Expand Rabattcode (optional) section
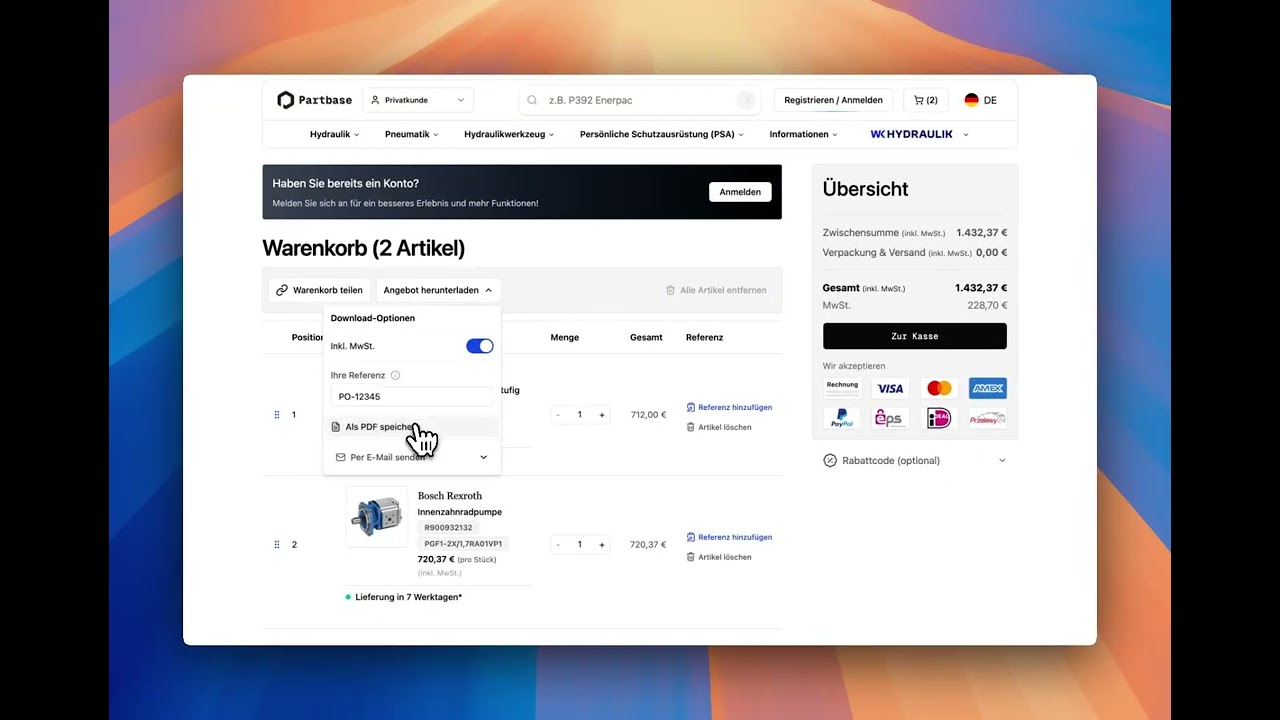The height and width of the screenshot is (720, 1280). pos(915,461)
